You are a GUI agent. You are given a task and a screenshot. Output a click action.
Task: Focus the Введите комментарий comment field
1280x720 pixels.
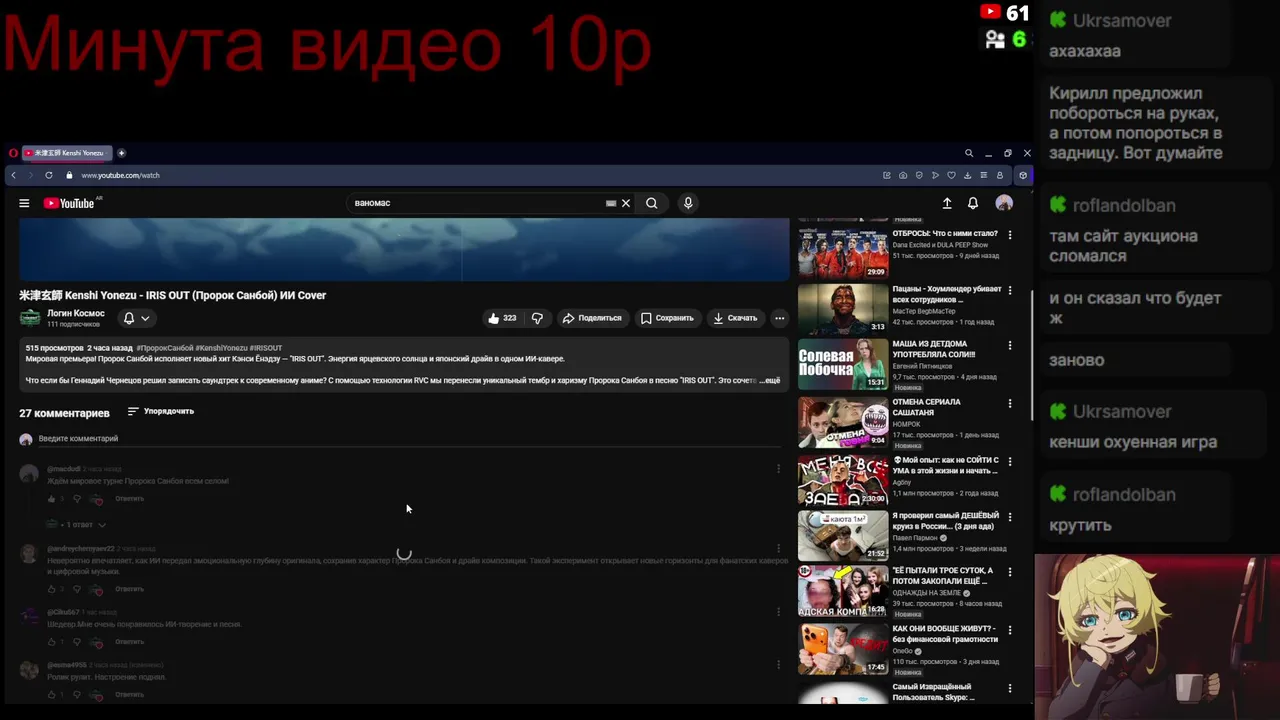point(410,439)
